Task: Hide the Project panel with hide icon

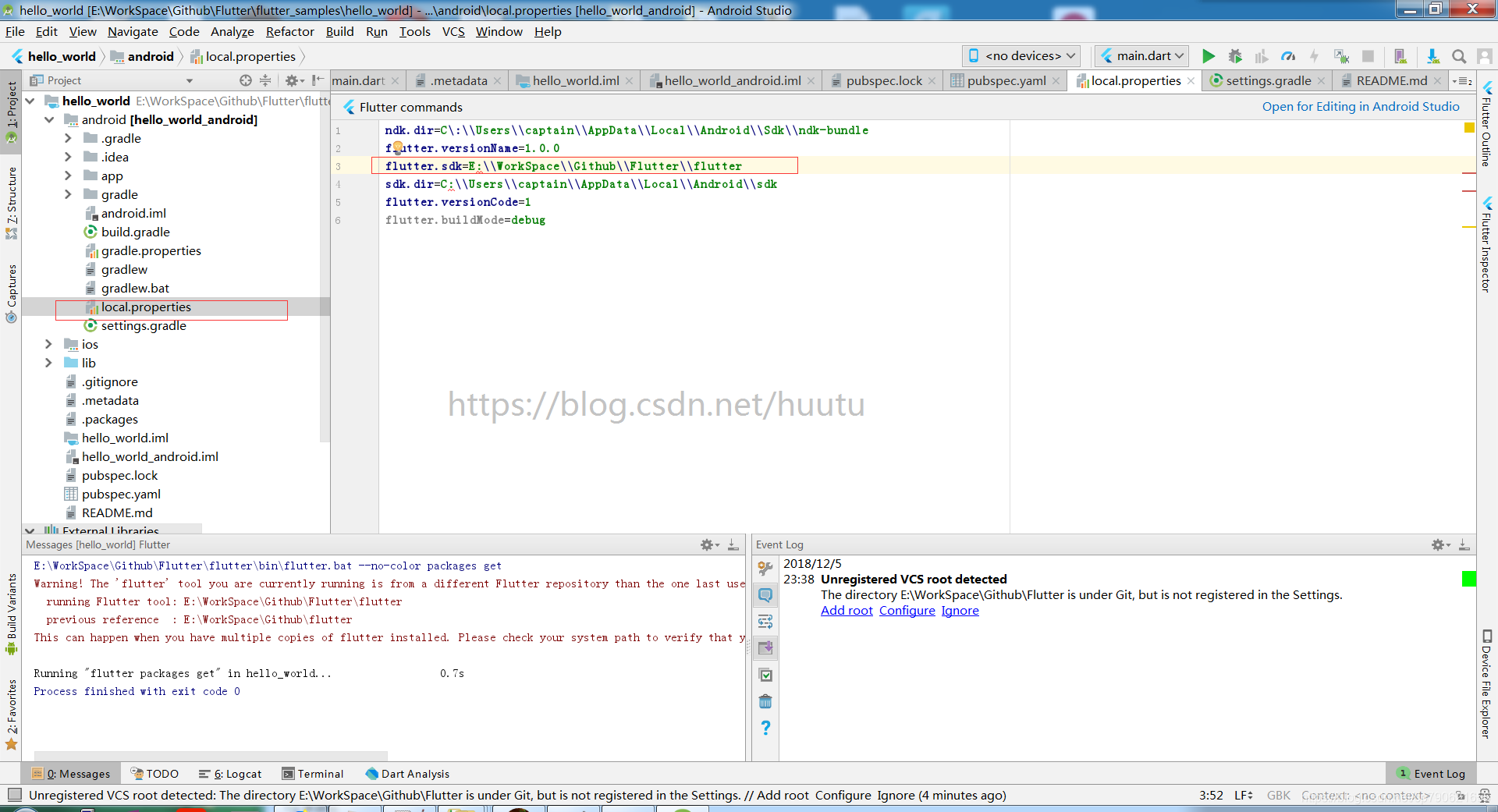Action: (x=318, y=80)
